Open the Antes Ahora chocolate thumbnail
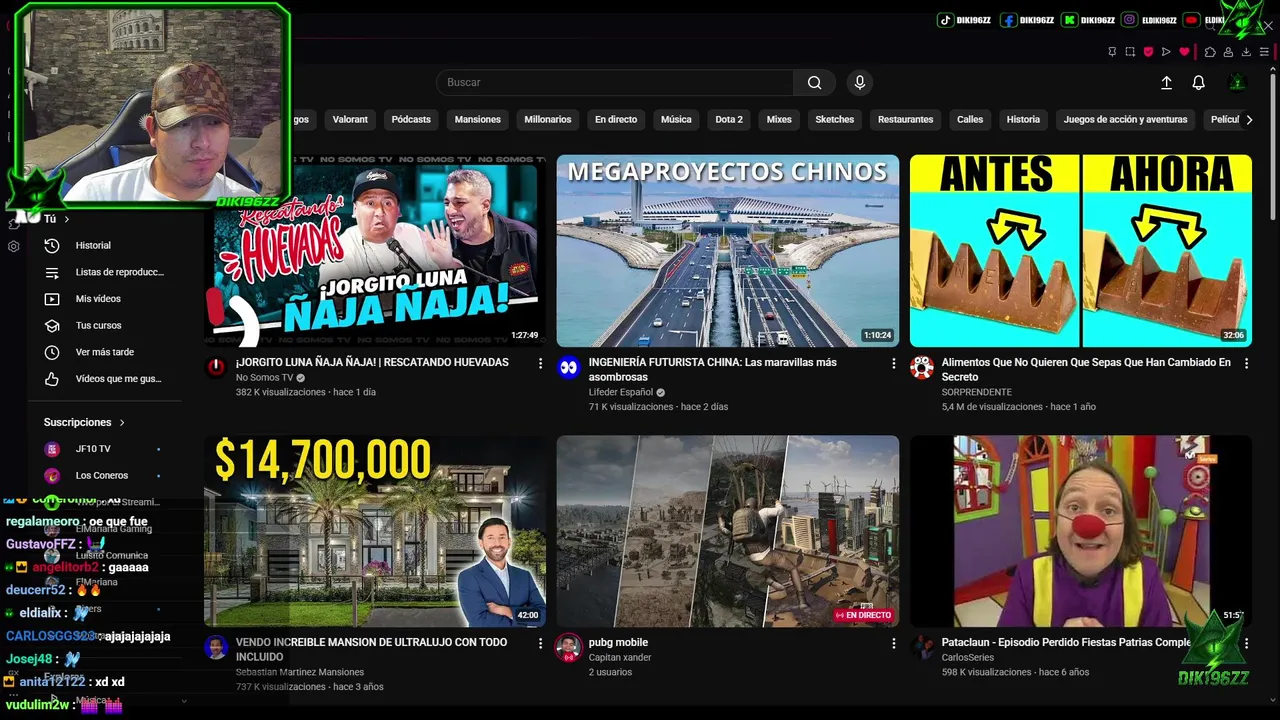 click(1081, 251)
